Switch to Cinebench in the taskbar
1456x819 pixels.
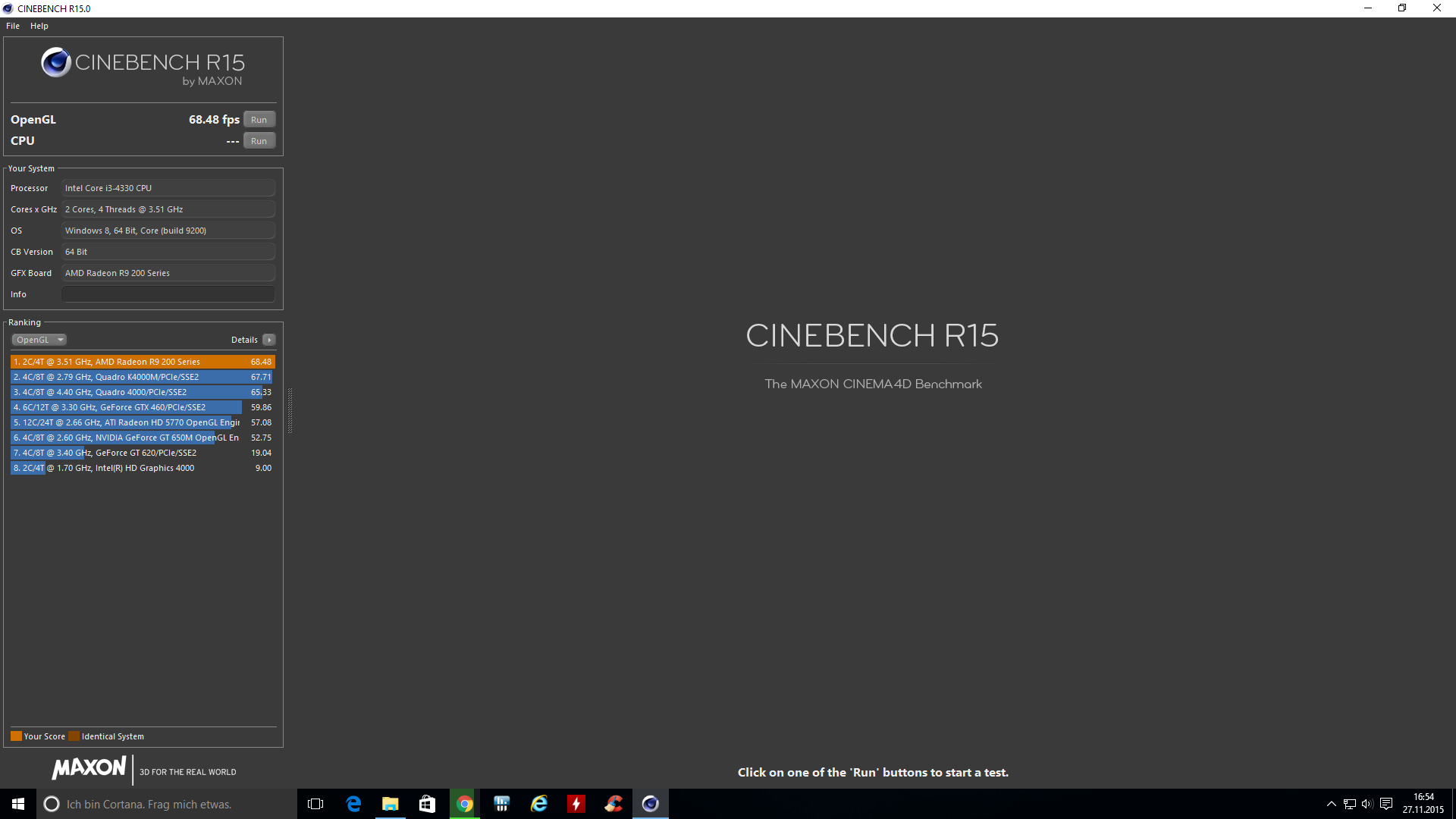point(651,804)
